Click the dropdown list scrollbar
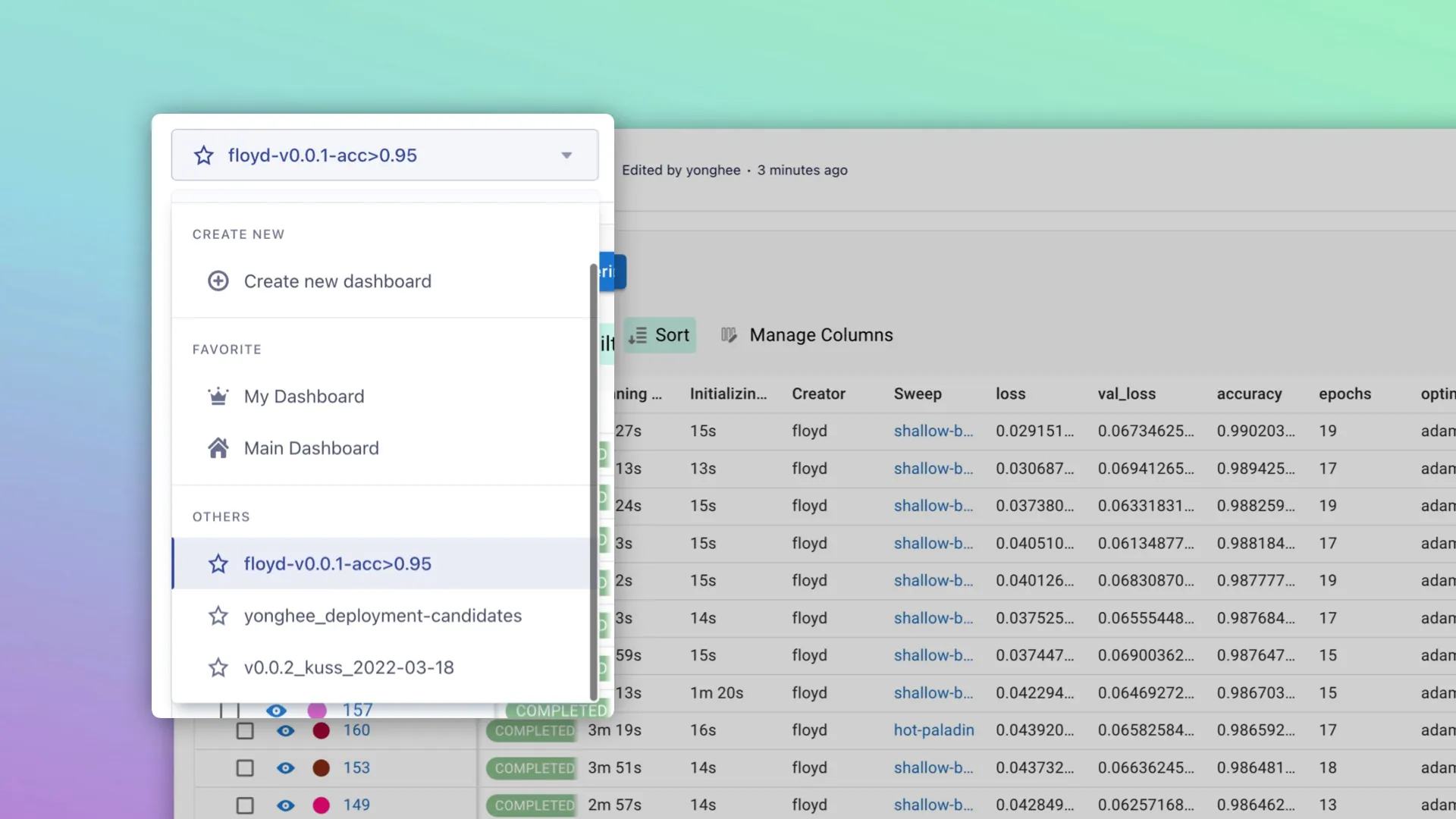 pyautogui.click(x=593, y=482)
